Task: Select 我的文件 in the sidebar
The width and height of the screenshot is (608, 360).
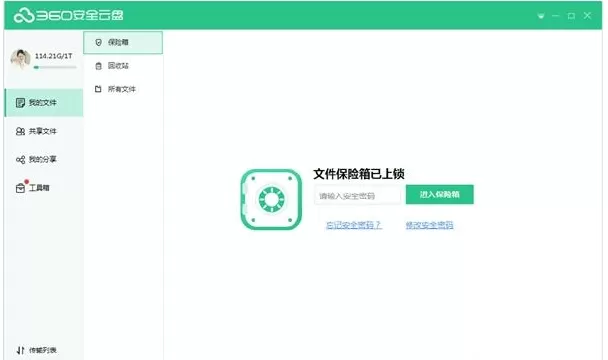Action: 44,102
